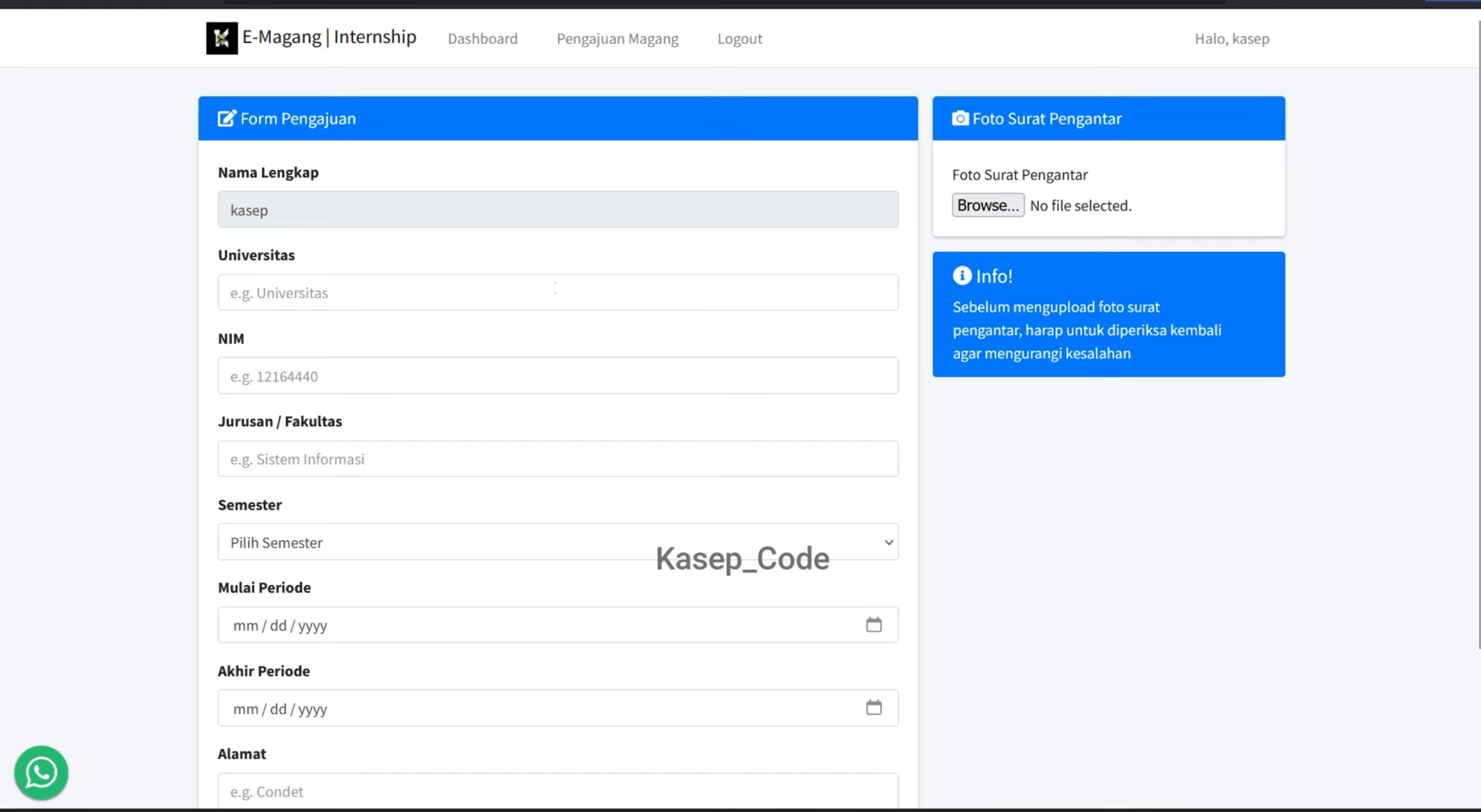This screenshot has height=812, width=1481.
Task: Click the Mulai Periode date field
Action: click(558, 625)
